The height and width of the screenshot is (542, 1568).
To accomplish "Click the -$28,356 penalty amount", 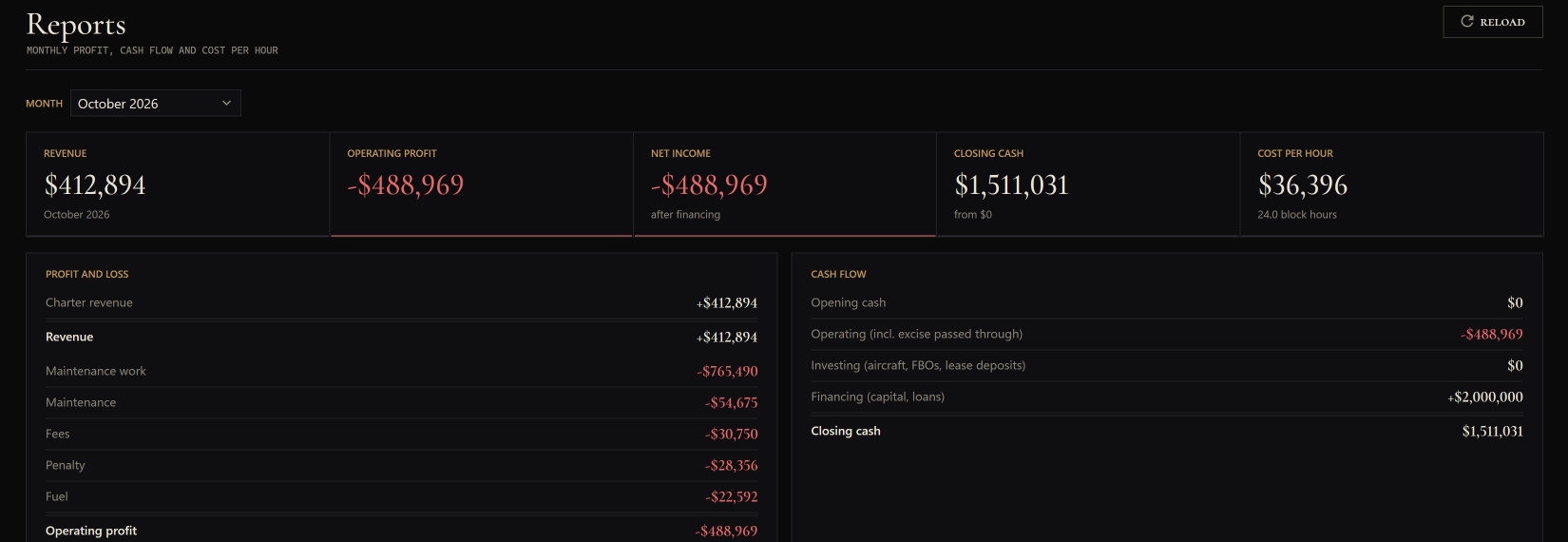I will click(x=732, y=465).
